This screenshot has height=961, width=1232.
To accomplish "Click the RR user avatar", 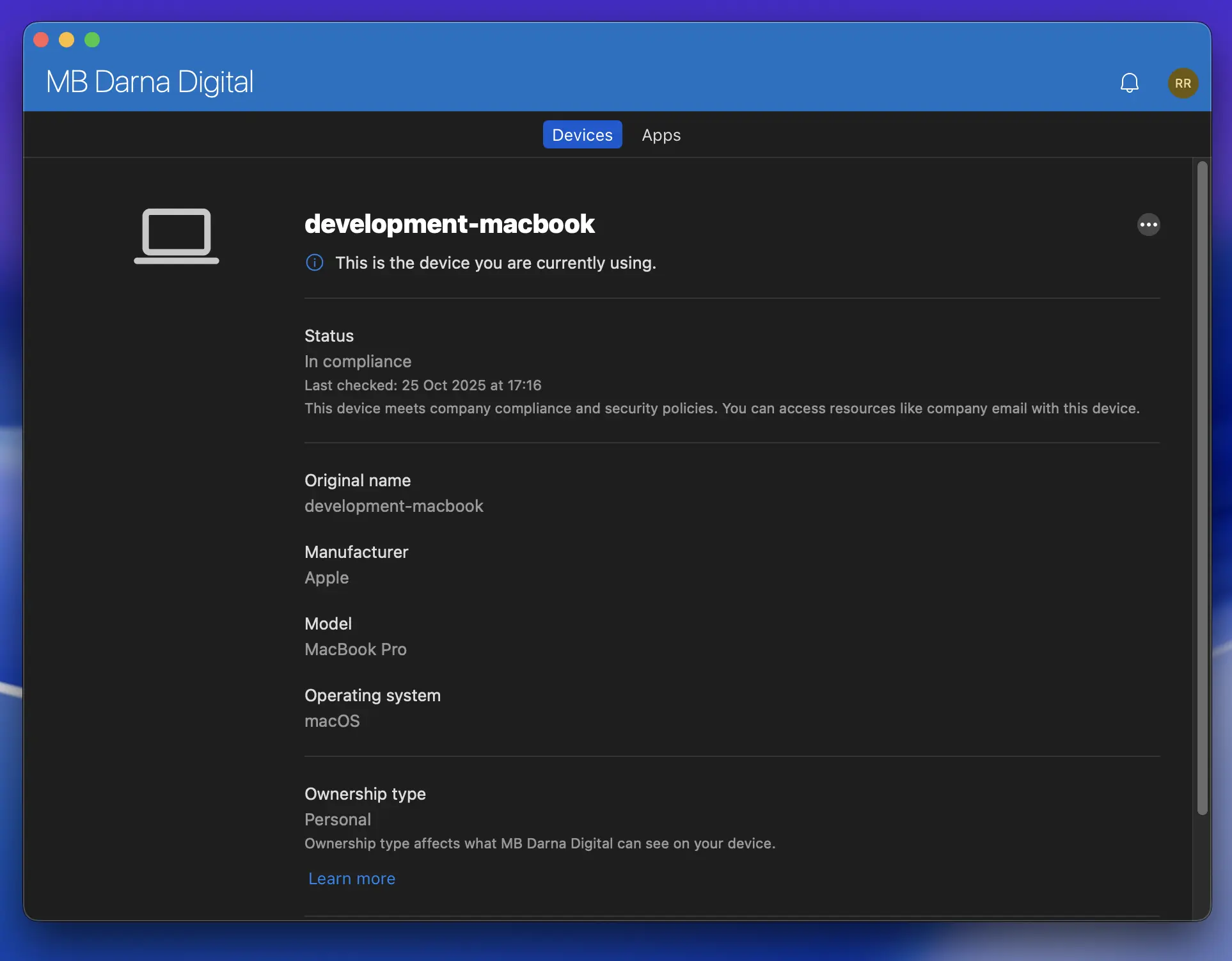I will coord(1183,83).
